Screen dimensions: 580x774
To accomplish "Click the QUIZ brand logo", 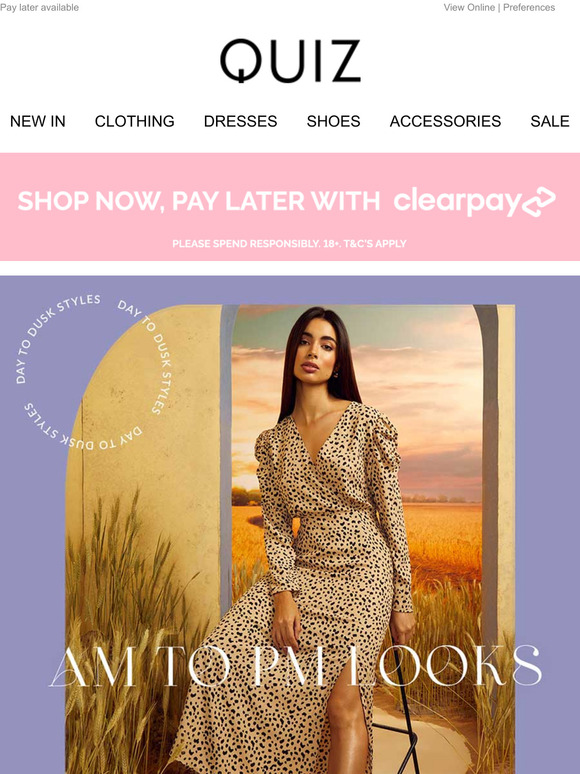I will 290,60.
